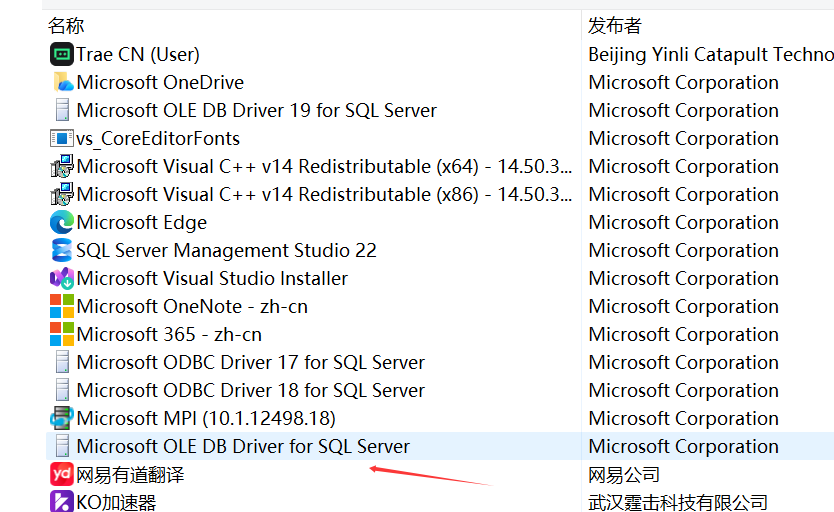Select Microsoft OneNote - zh-cn entry
The height and width of the screenshot is (512, 834).
point(192,307)
